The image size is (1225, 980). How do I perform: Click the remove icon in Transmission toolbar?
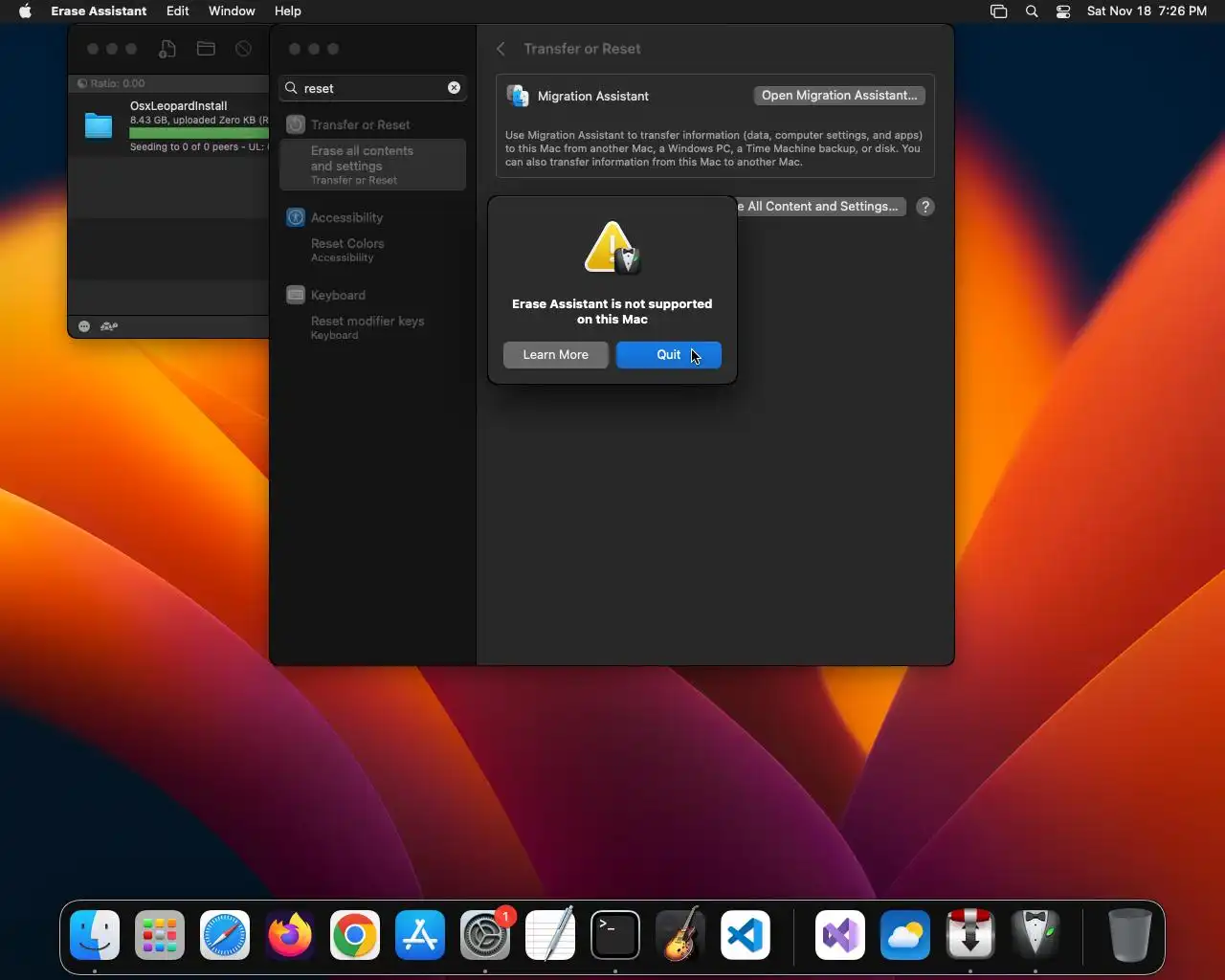[243, 49]
